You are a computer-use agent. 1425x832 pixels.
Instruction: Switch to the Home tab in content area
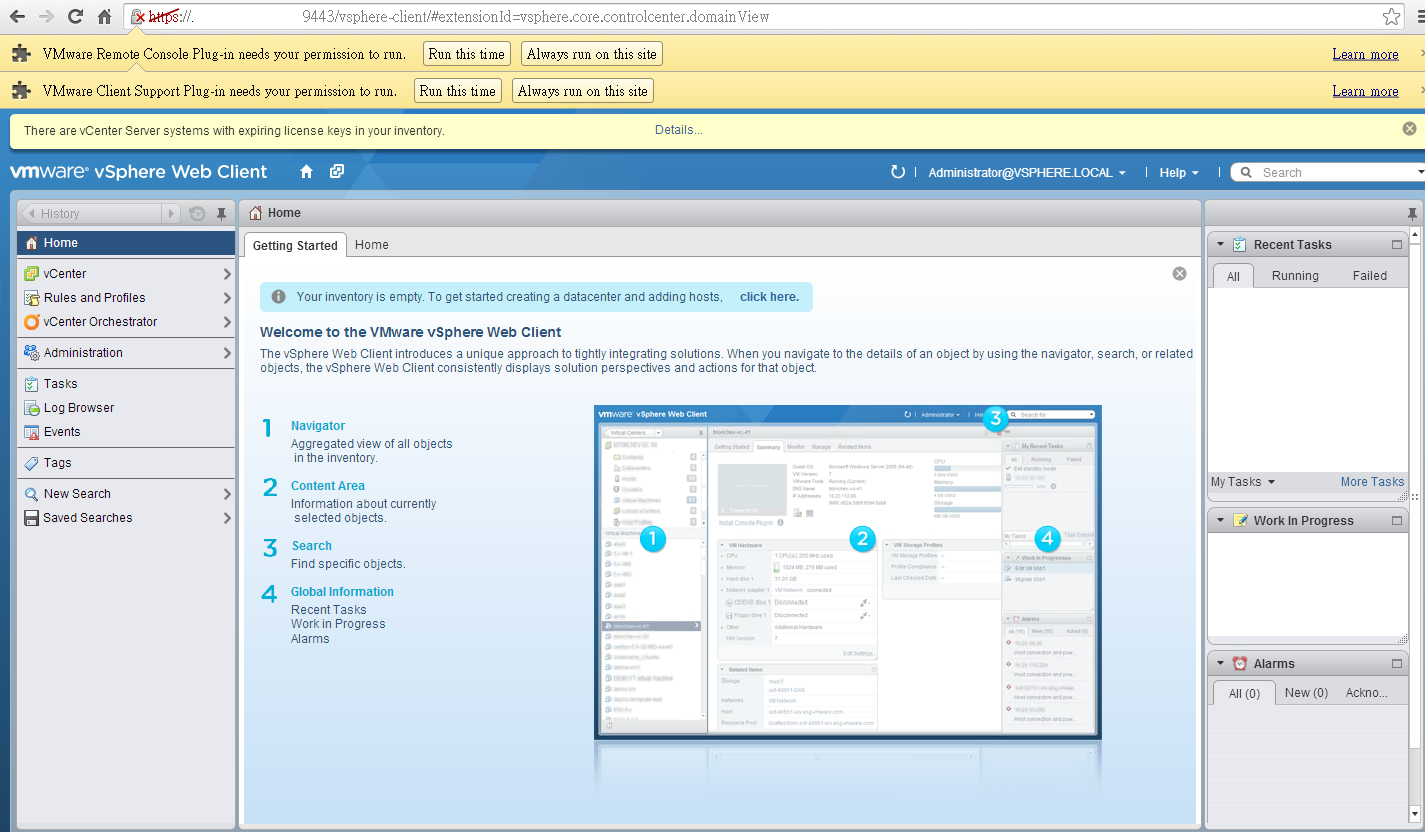point(372,245)
